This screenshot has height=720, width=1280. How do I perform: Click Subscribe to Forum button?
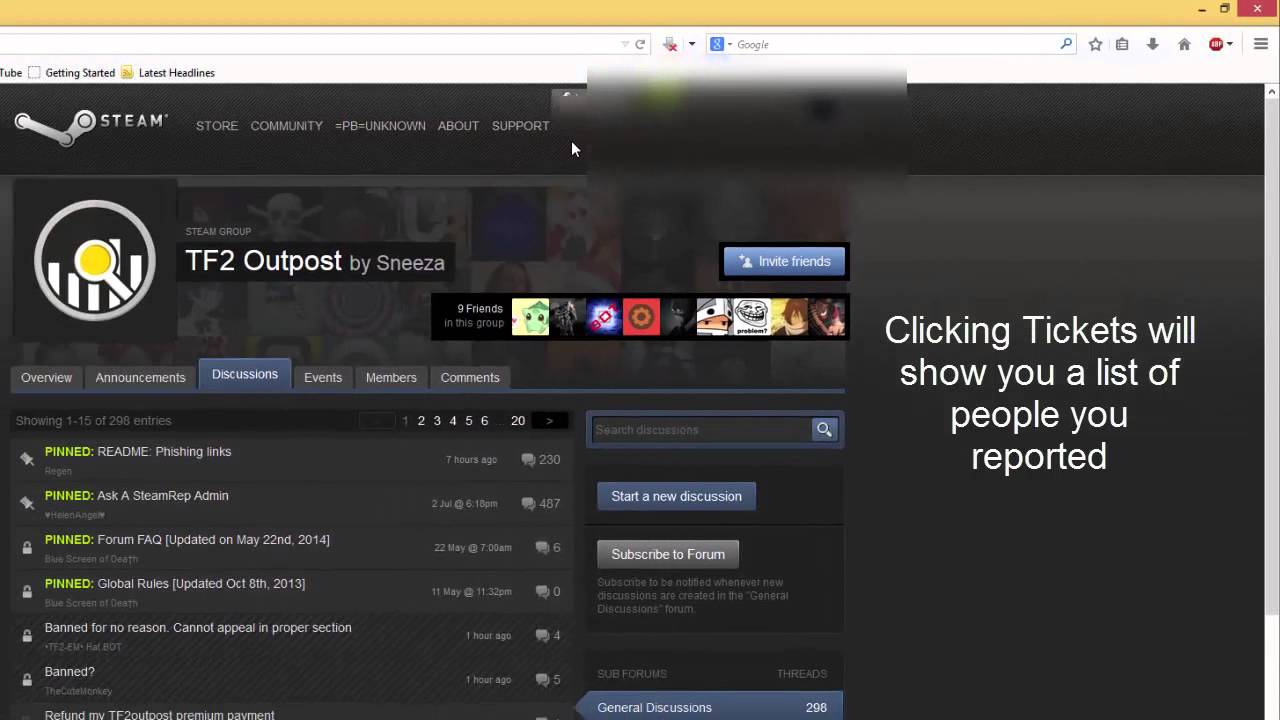[x=668, y=554]
